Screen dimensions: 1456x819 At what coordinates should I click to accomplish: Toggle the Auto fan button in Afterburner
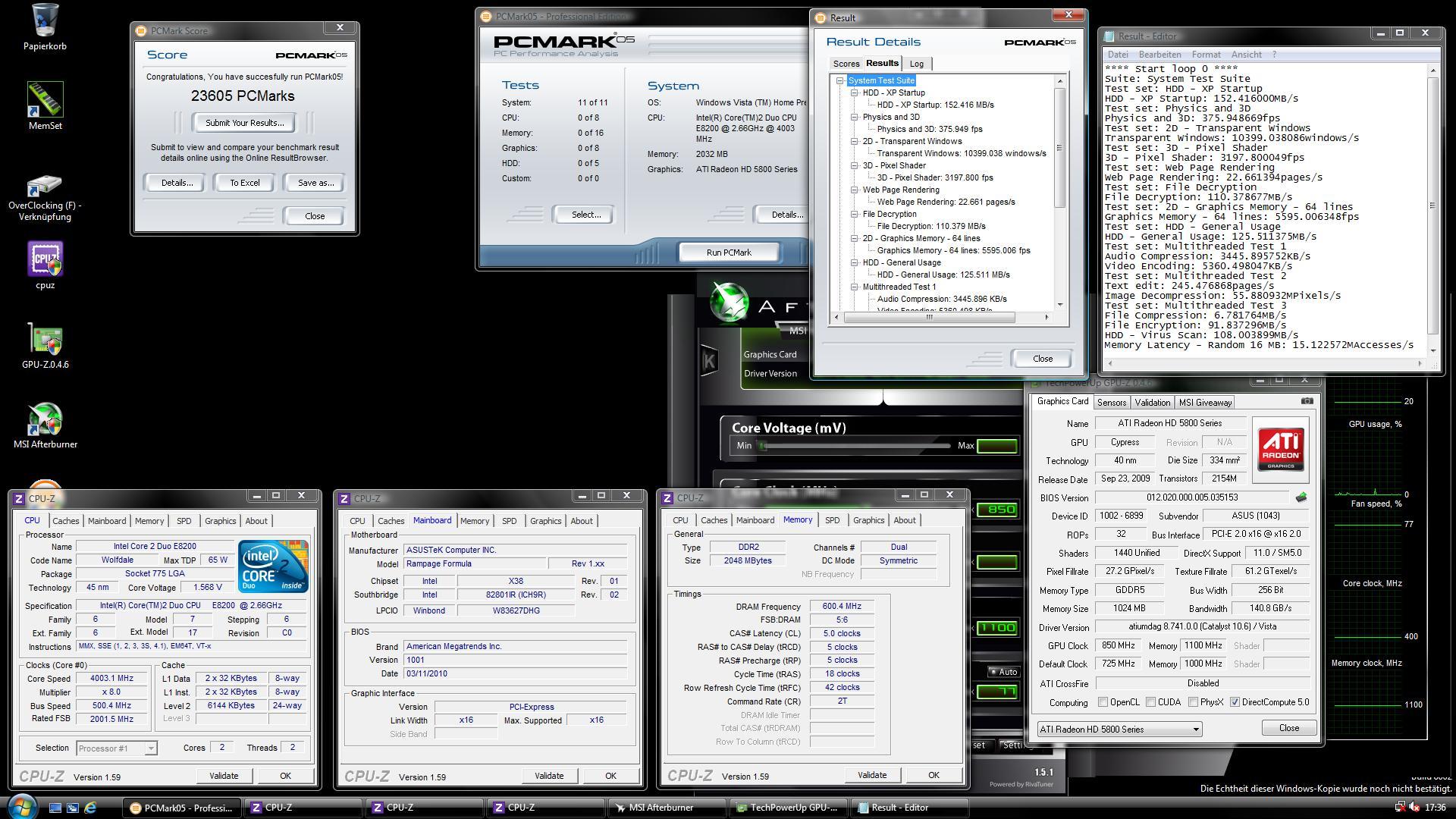coord(1004,672)
